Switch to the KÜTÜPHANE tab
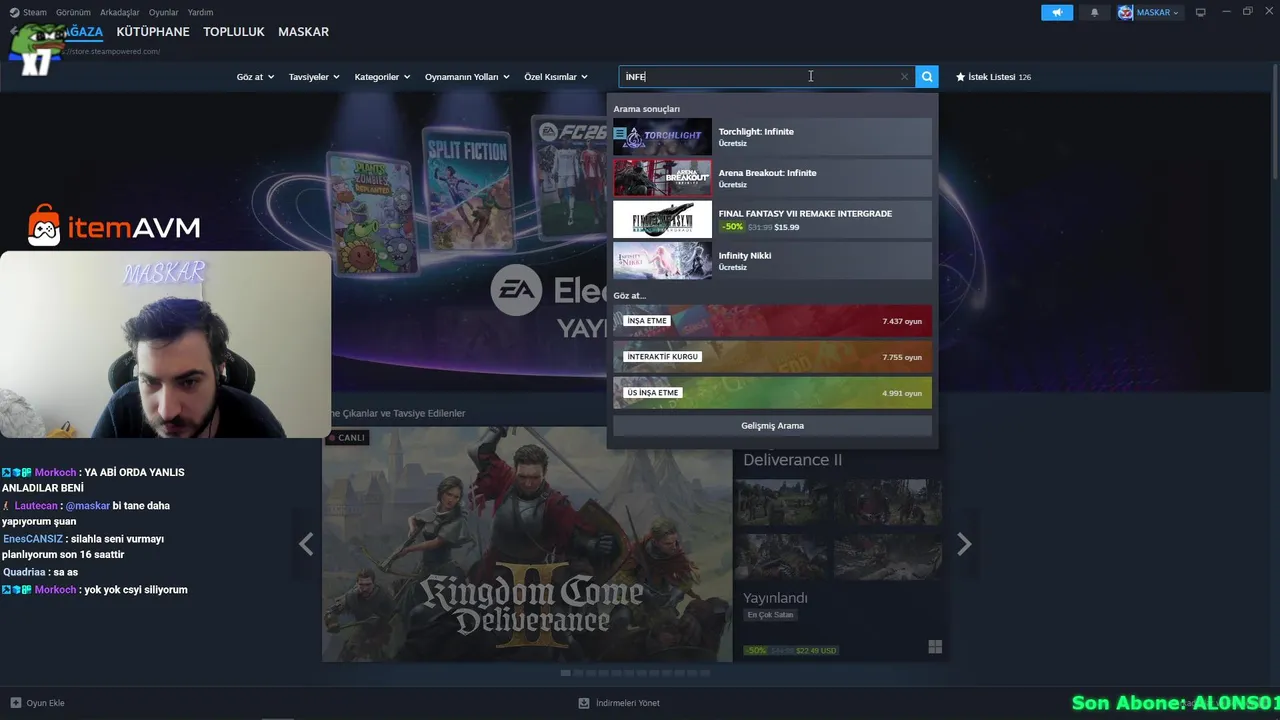 (153, 32)
